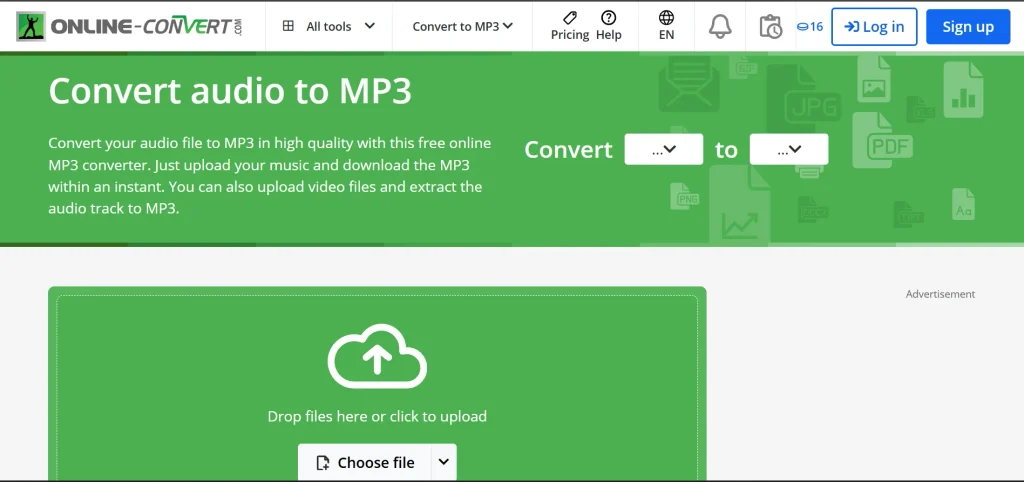Click the Choose file button
Image resolution: width=1024 pixels, height=482 pixels.
pyautogui.click(x=365, y=462)
